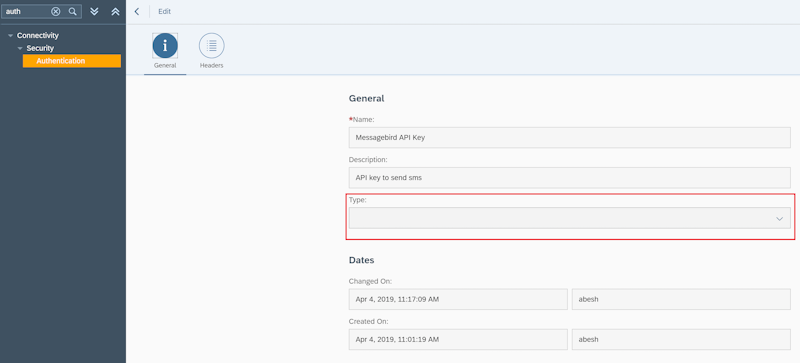Screen dimensions: 800x363
Task: Click the Type: label
Action: click(358, 200)
